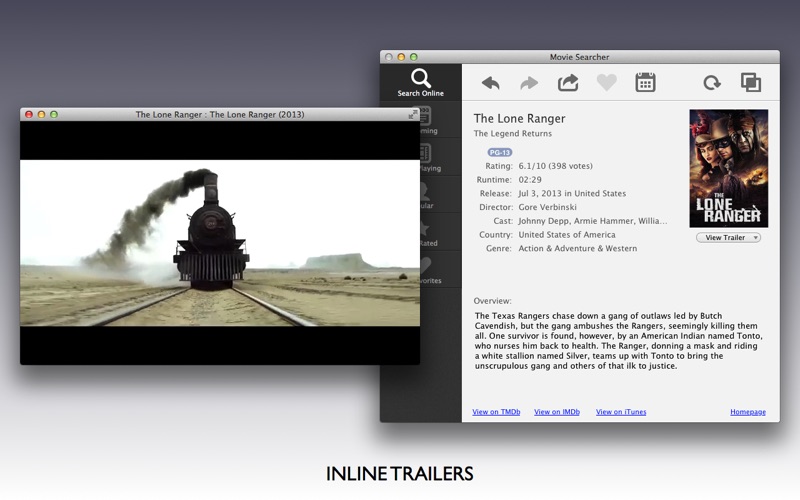
Task: Open the movie Homepage link
Action: (747, 412)
